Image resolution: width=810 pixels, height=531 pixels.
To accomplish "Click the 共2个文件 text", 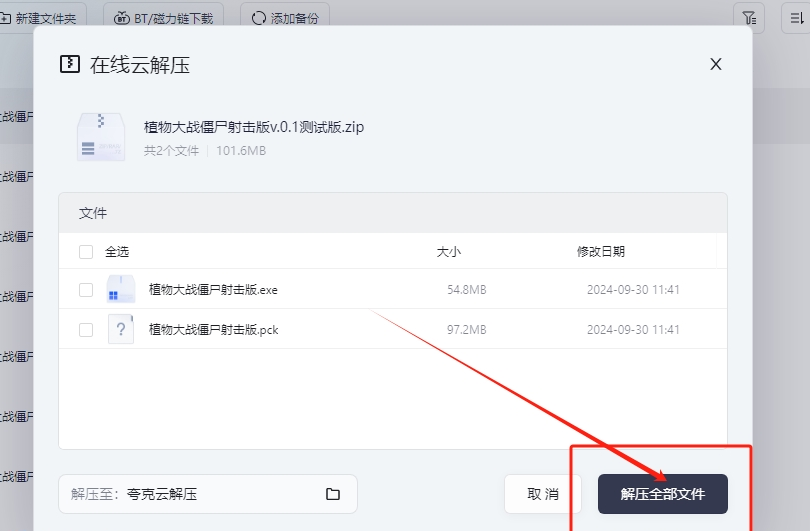I will click(171, 151).
